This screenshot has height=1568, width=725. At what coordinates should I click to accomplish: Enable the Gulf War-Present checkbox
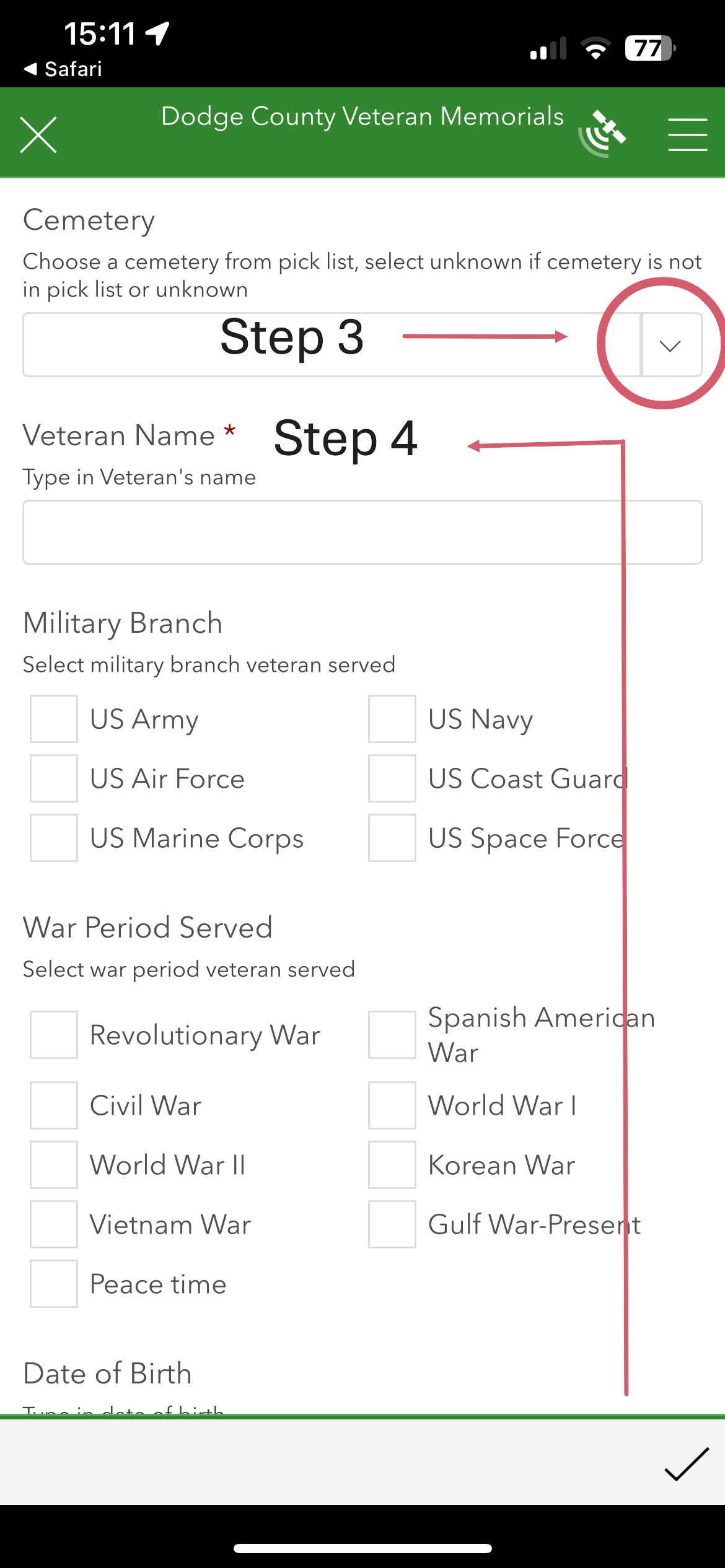tap(392, 1224)
